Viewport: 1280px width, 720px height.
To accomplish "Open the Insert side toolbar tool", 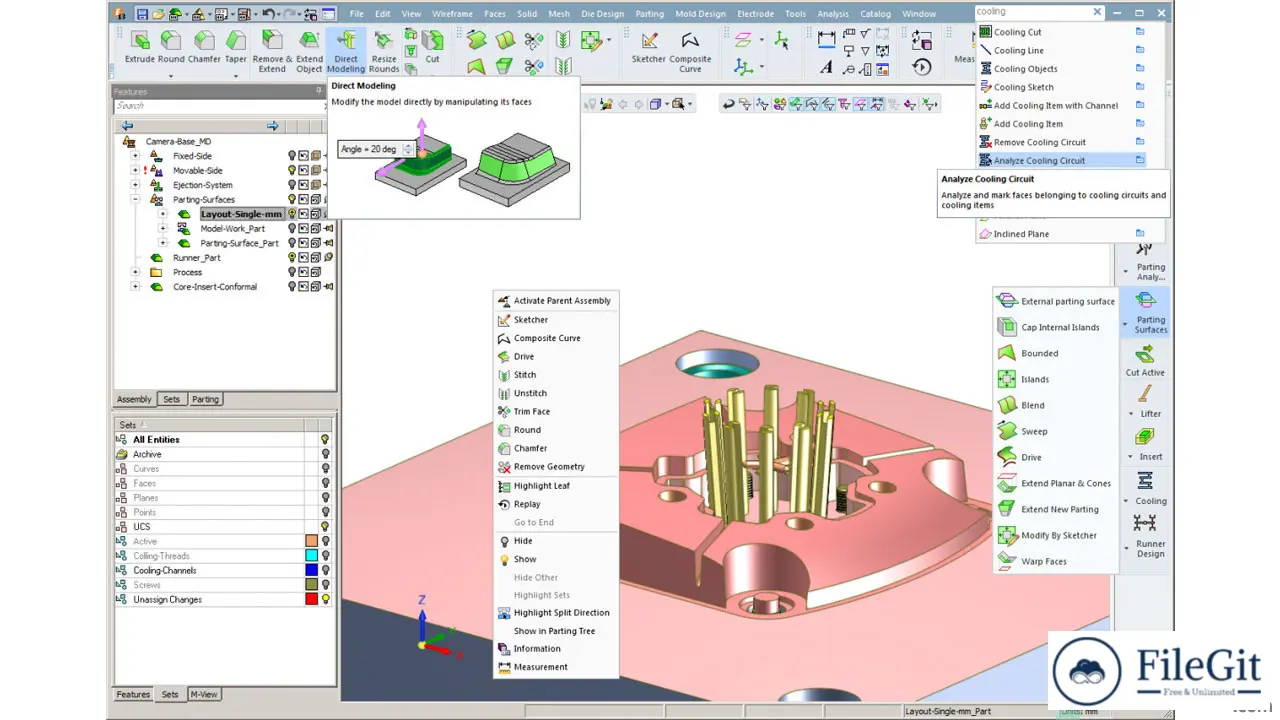I will [1146, 444].
